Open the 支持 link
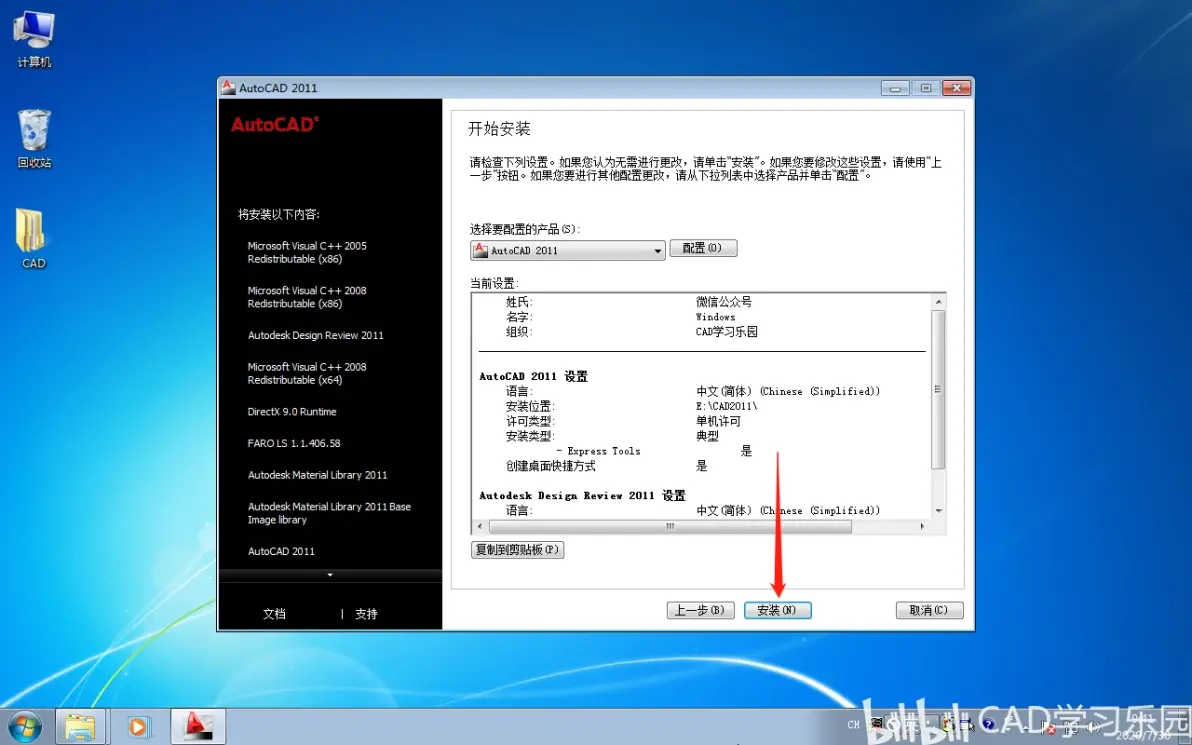 point(366,613)
